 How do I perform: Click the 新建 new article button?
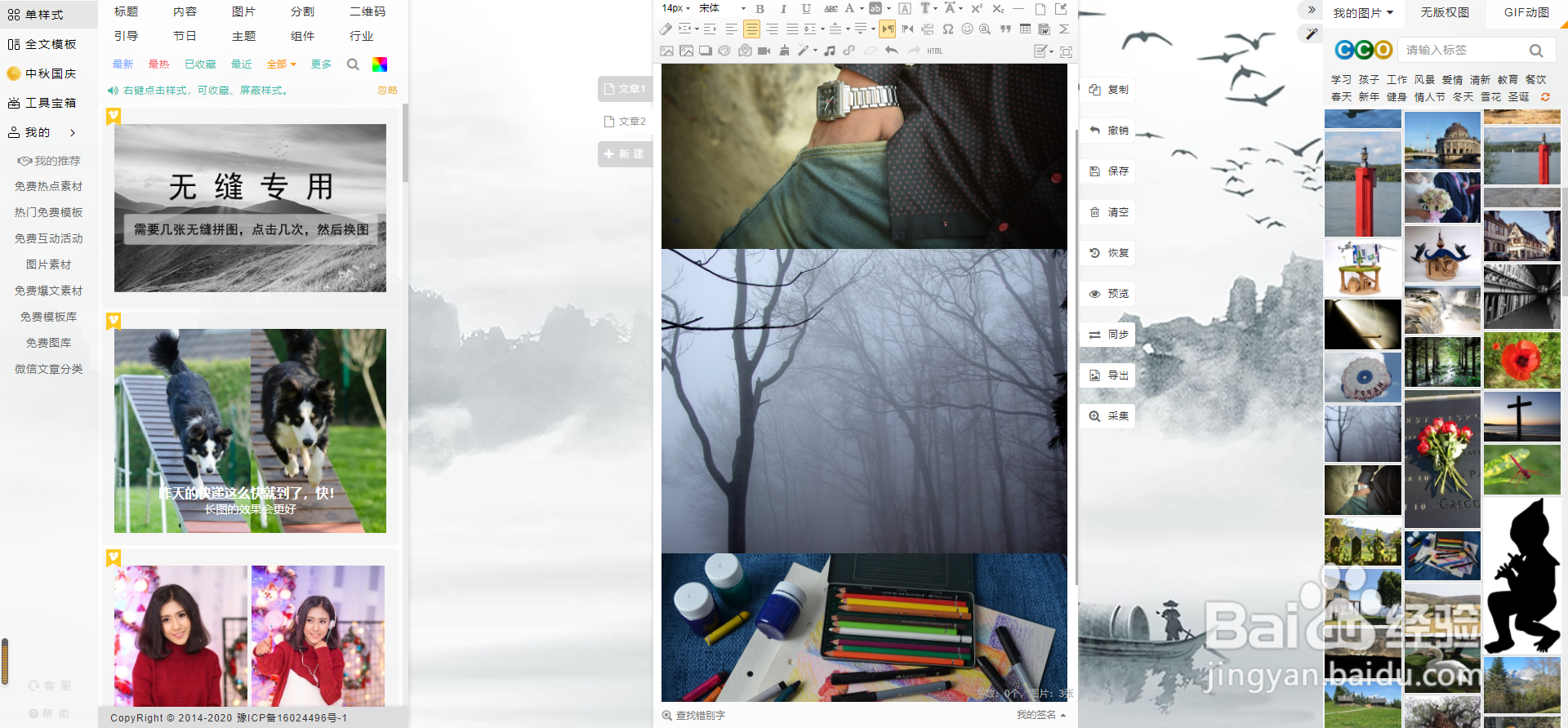tap(626, 154)
